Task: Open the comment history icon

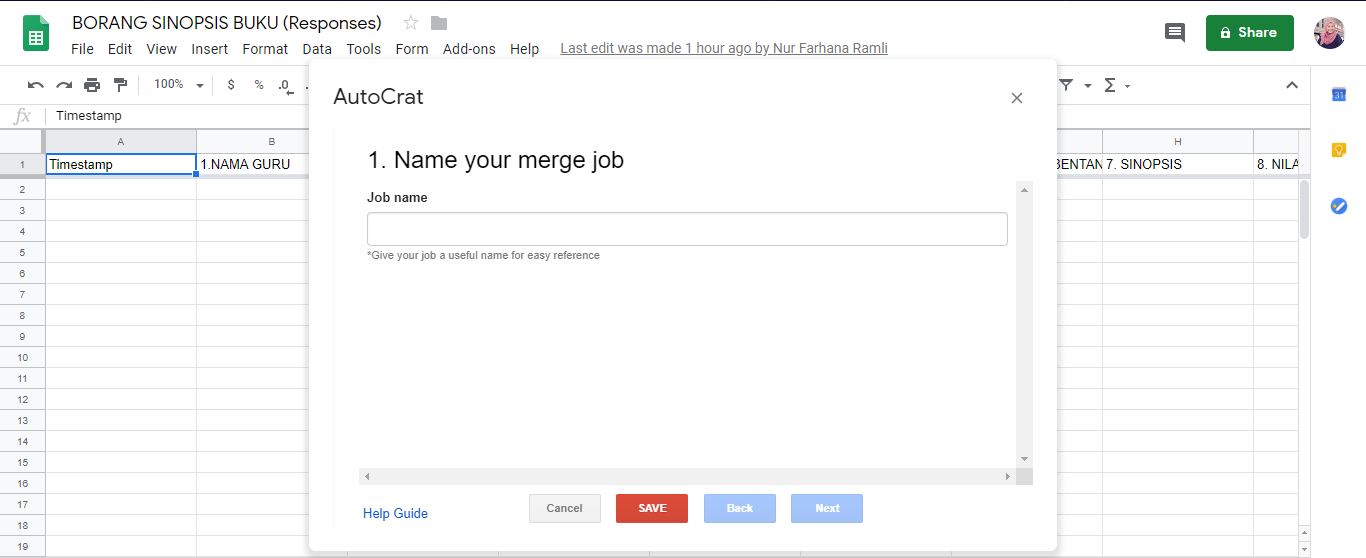Action: point(1175,33)
